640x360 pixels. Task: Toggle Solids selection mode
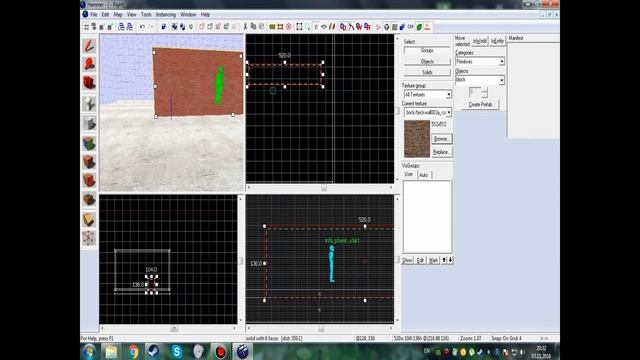(427, 72)
